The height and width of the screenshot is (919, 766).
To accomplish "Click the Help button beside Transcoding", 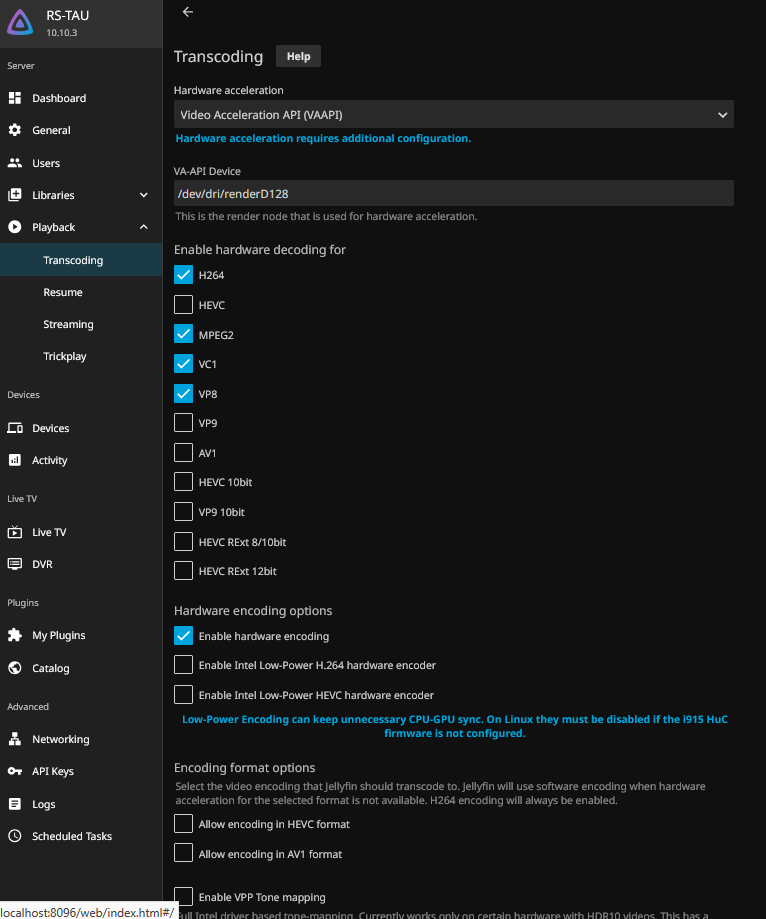I will (298, 56).
